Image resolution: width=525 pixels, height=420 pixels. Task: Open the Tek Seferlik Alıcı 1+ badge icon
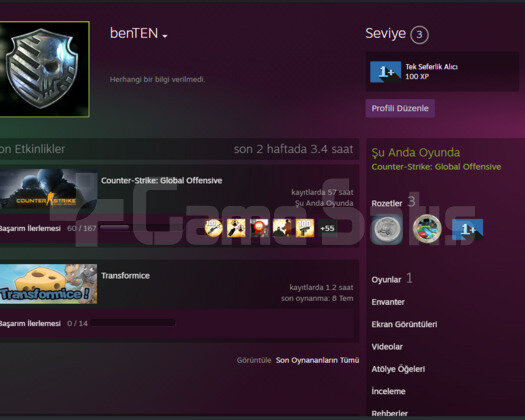point(385,72)
